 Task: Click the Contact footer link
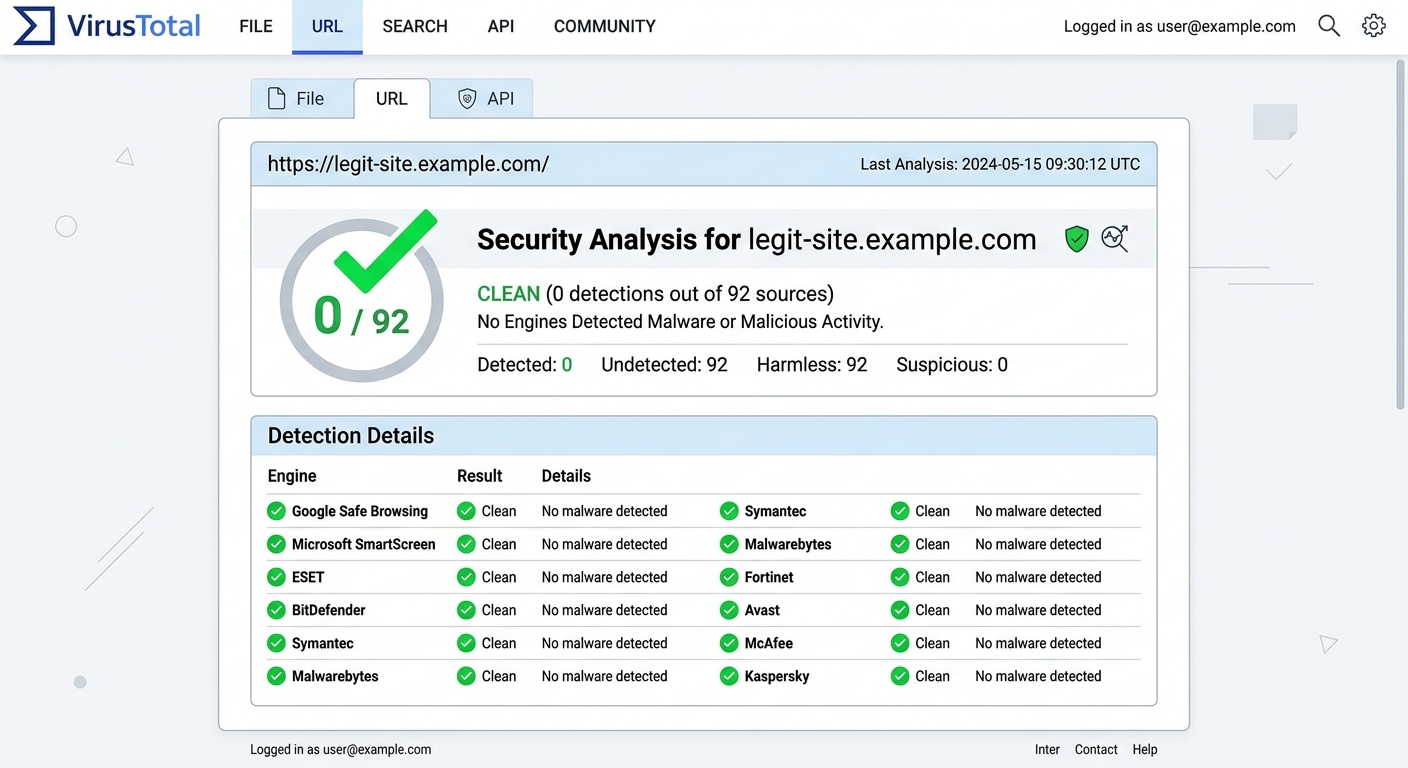[1096, 749]
